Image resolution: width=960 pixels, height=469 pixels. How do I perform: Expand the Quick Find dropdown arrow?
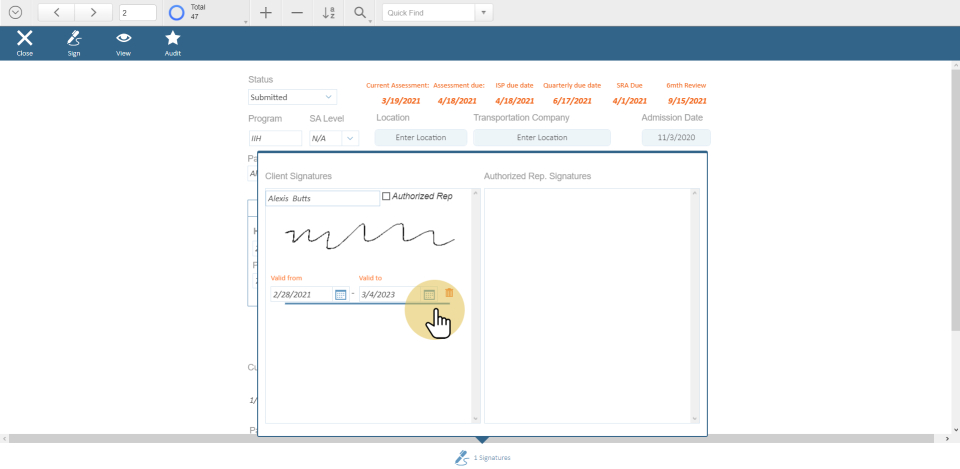[x=484, y=13]
